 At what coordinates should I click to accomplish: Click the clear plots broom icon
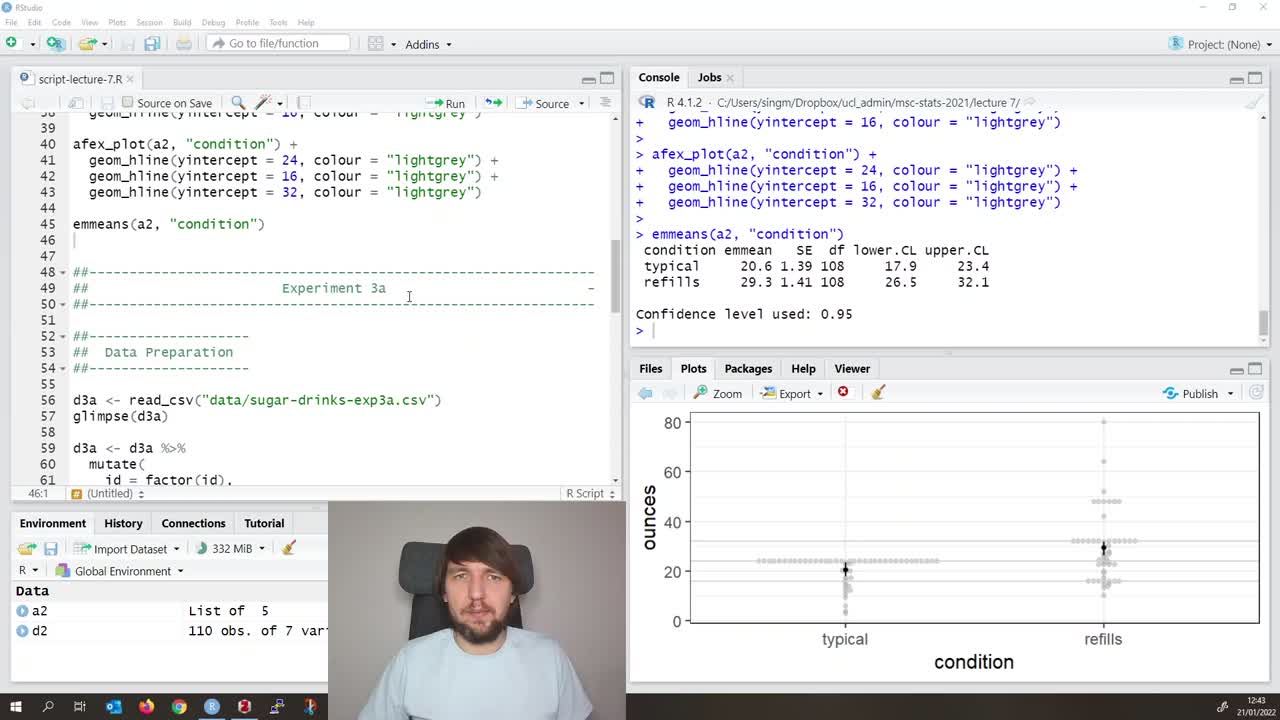(878, 393)
